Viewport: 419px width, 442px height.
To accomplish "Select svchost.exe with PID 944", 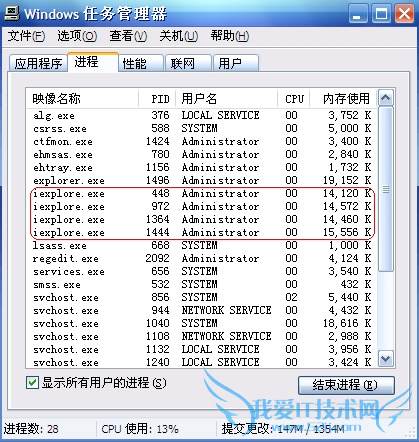I will pos(202,310).
